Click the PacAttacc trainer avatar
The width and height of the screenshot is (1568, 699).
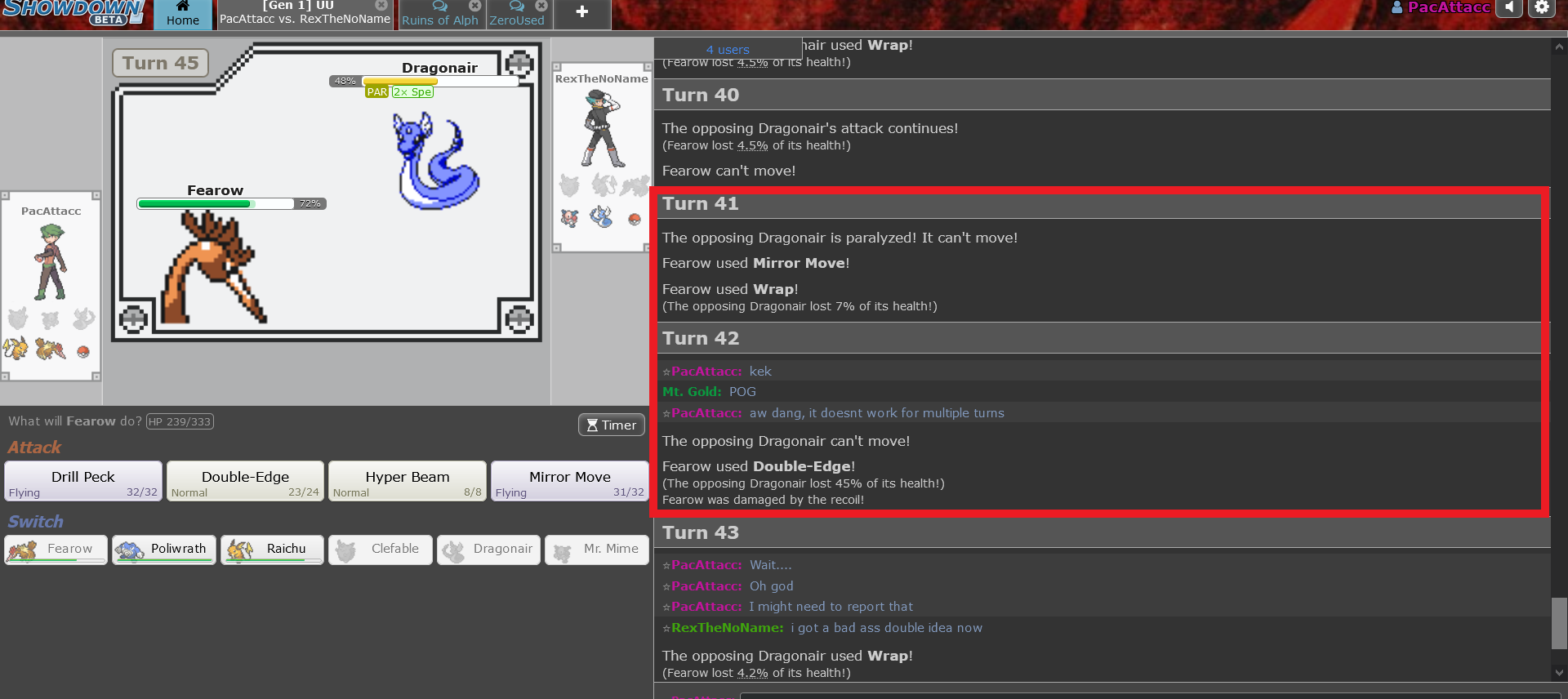click(51, 261)
